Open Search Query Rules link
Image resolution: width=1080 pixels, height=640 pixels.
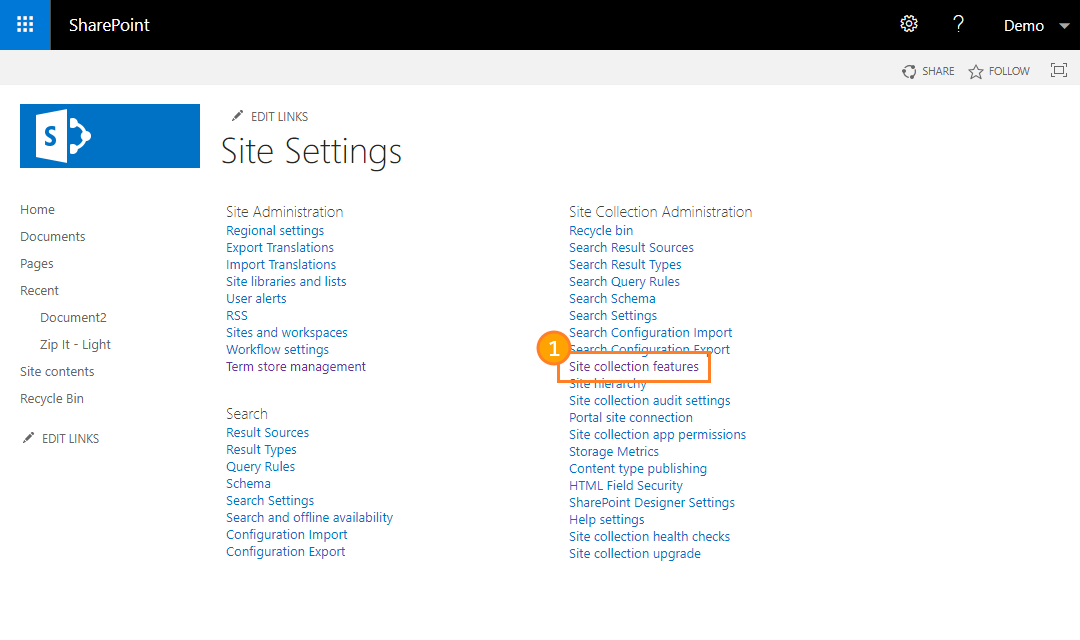[x=624, y=281]
